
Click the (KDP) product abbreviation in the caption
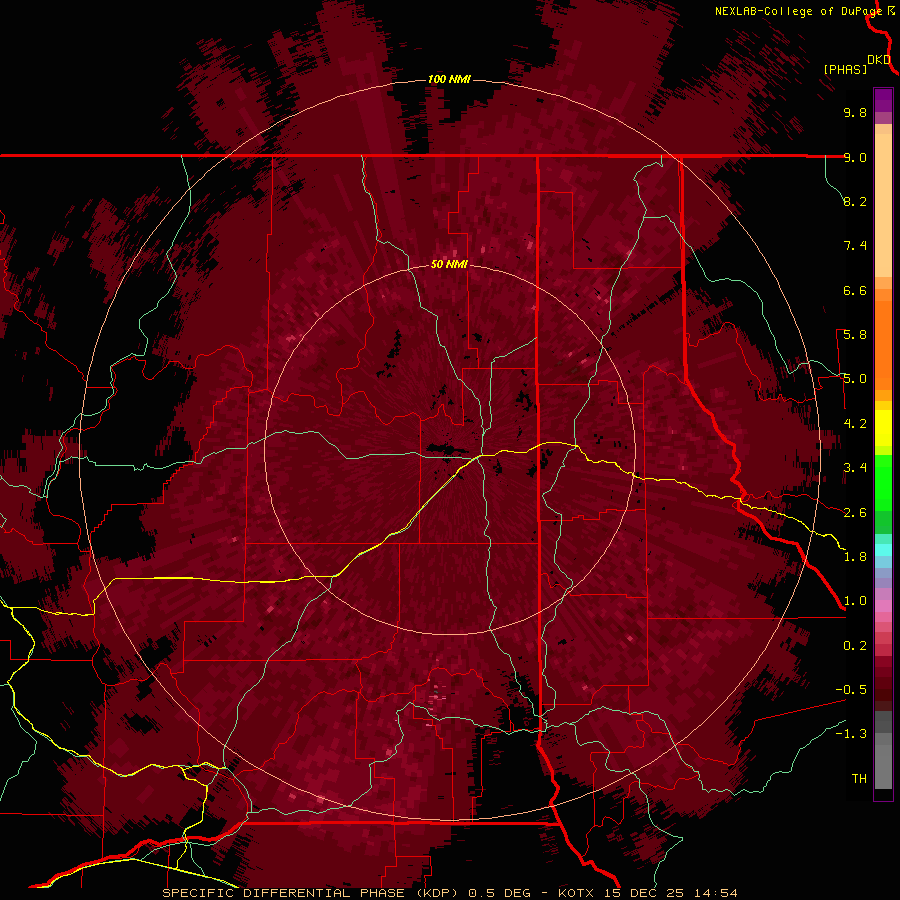pos(436,893)
